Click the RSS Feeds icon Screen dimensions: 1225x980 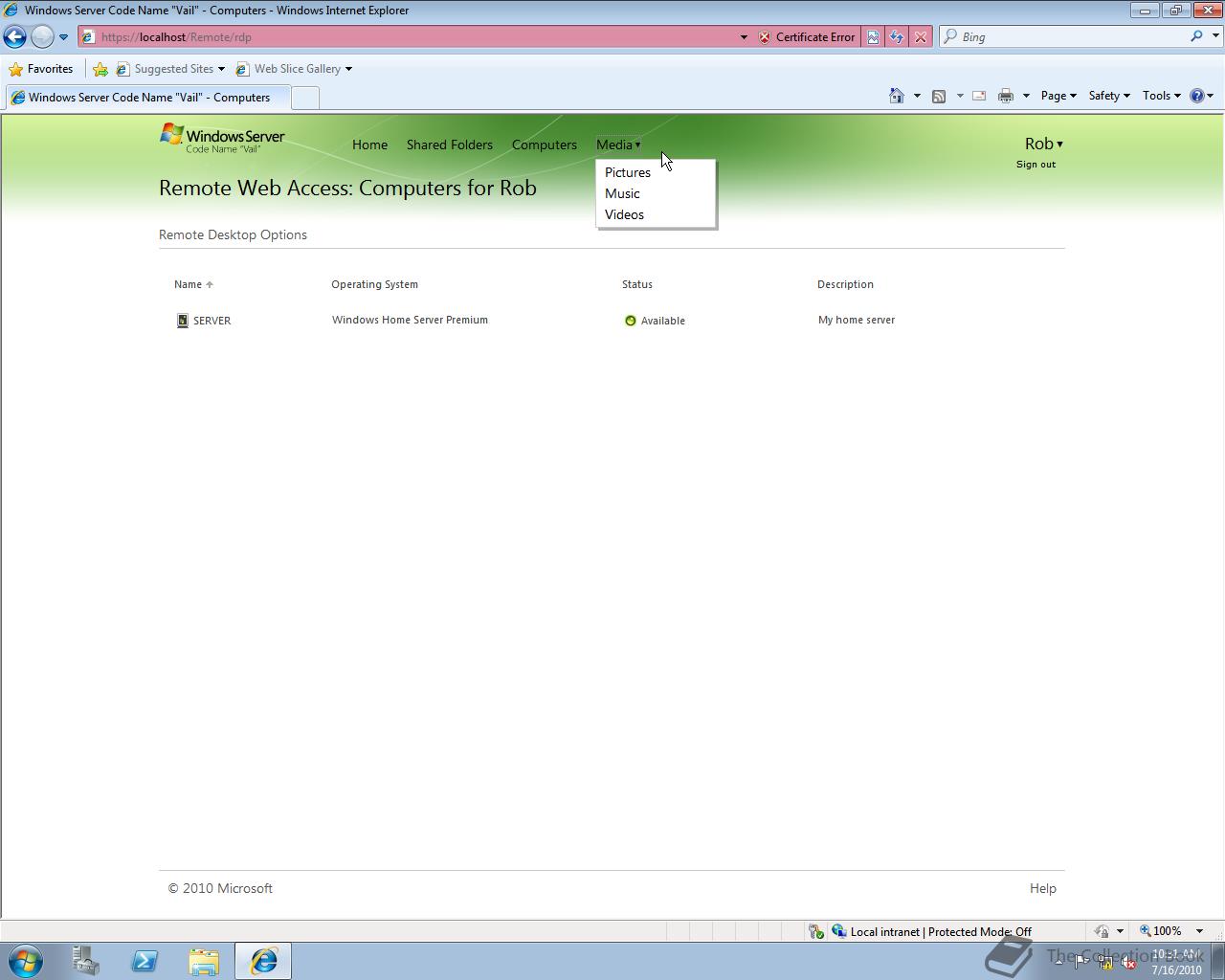coord(939,96)
